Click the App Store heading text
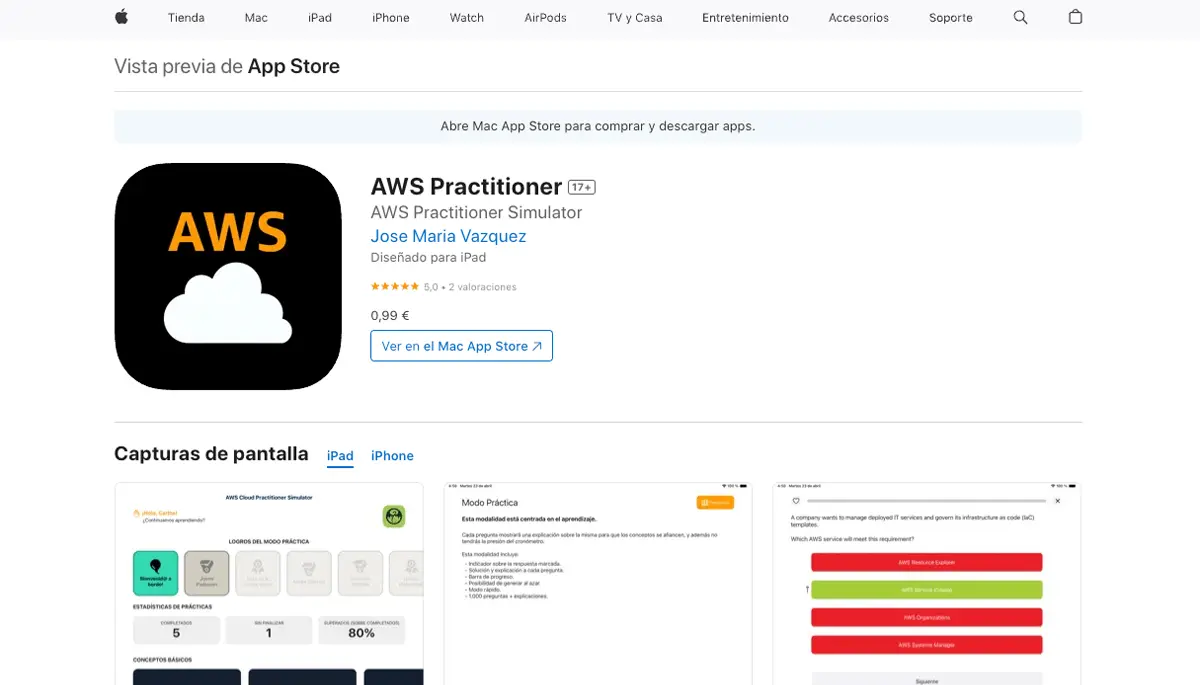 pyautogui.click(x=294, y=66)
